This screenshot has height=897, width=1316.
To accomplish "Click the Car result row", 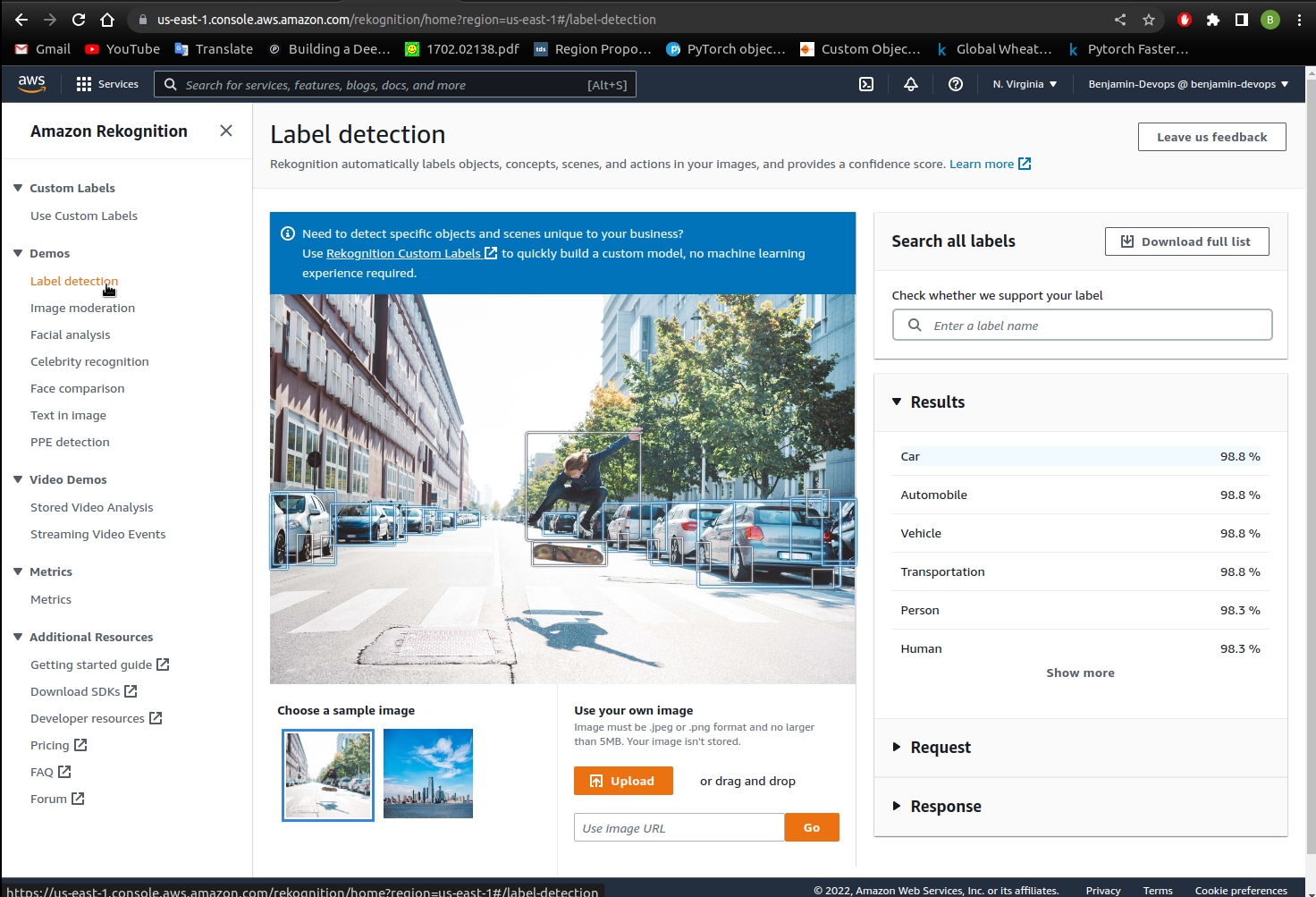I will tap(1080, 456).
